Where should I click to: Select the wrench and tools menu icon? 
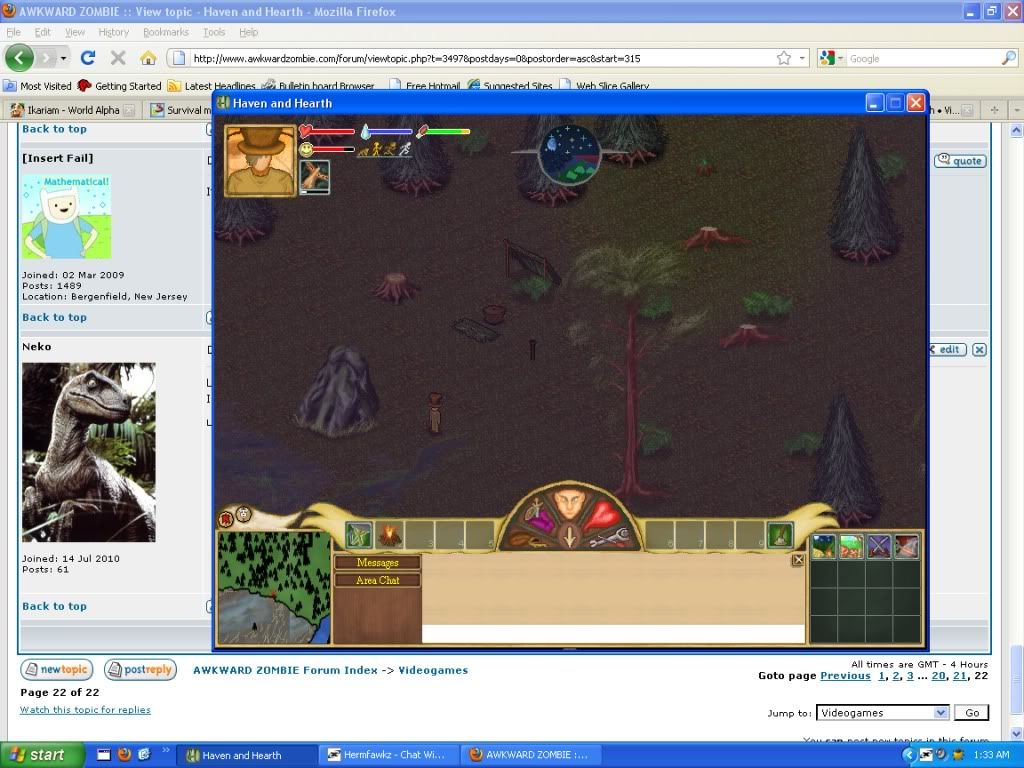[608, 539]
